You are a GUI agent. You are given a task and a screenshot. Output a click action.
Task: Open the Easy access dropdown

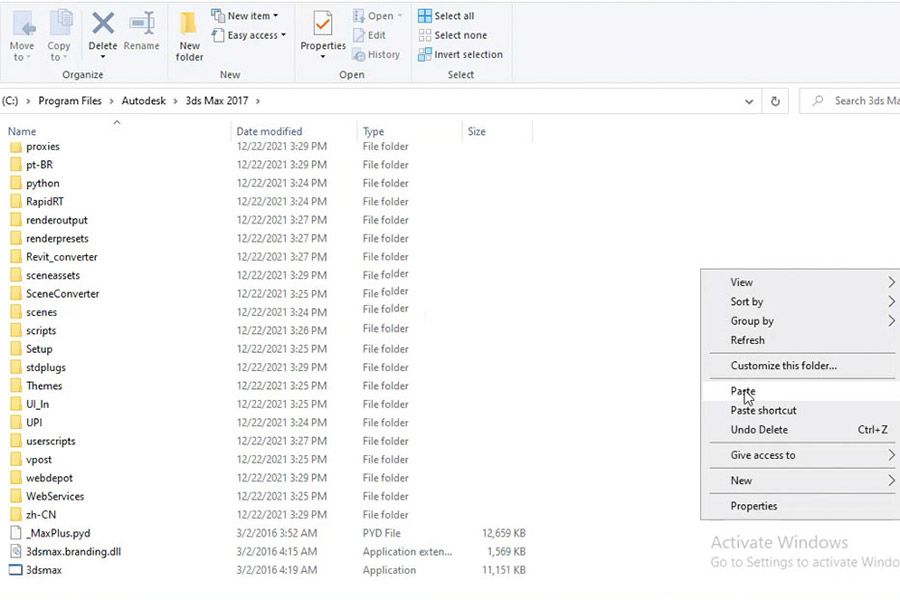249,35
